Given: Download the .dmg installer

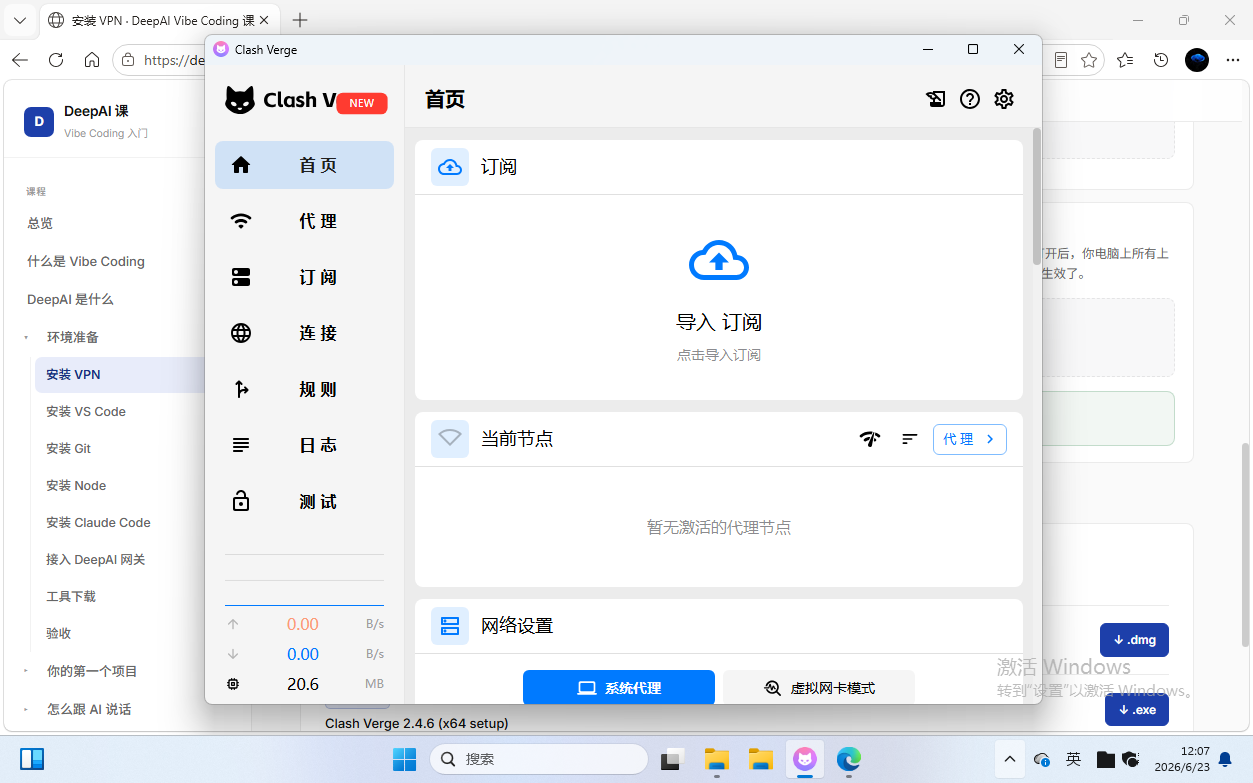Looking at the screenshot, I should click(1134, 640).
